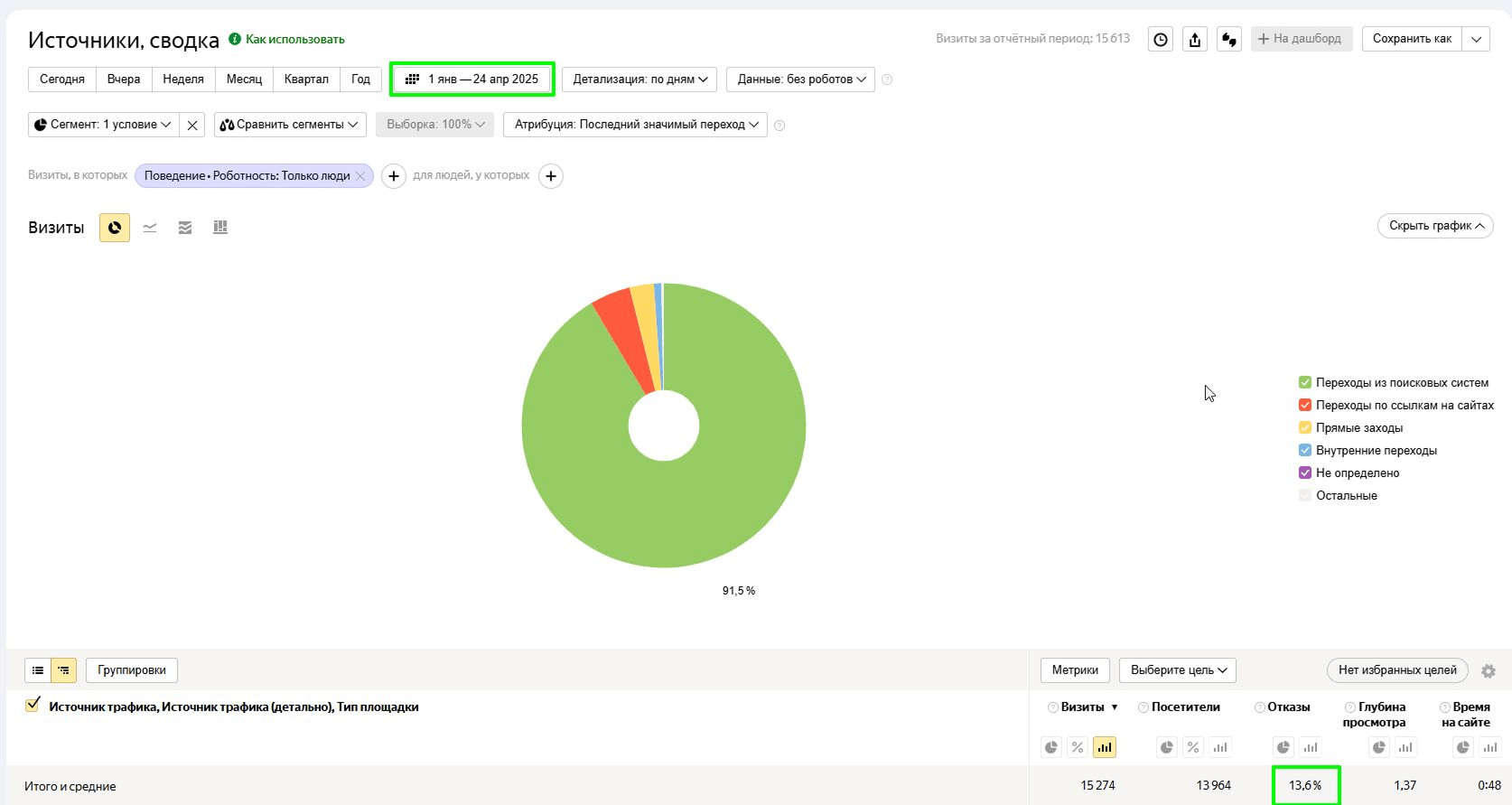Switch table to flat list view
This screenshot has height=805, width=1512.
pyautogui.click(x=38, y=670)
